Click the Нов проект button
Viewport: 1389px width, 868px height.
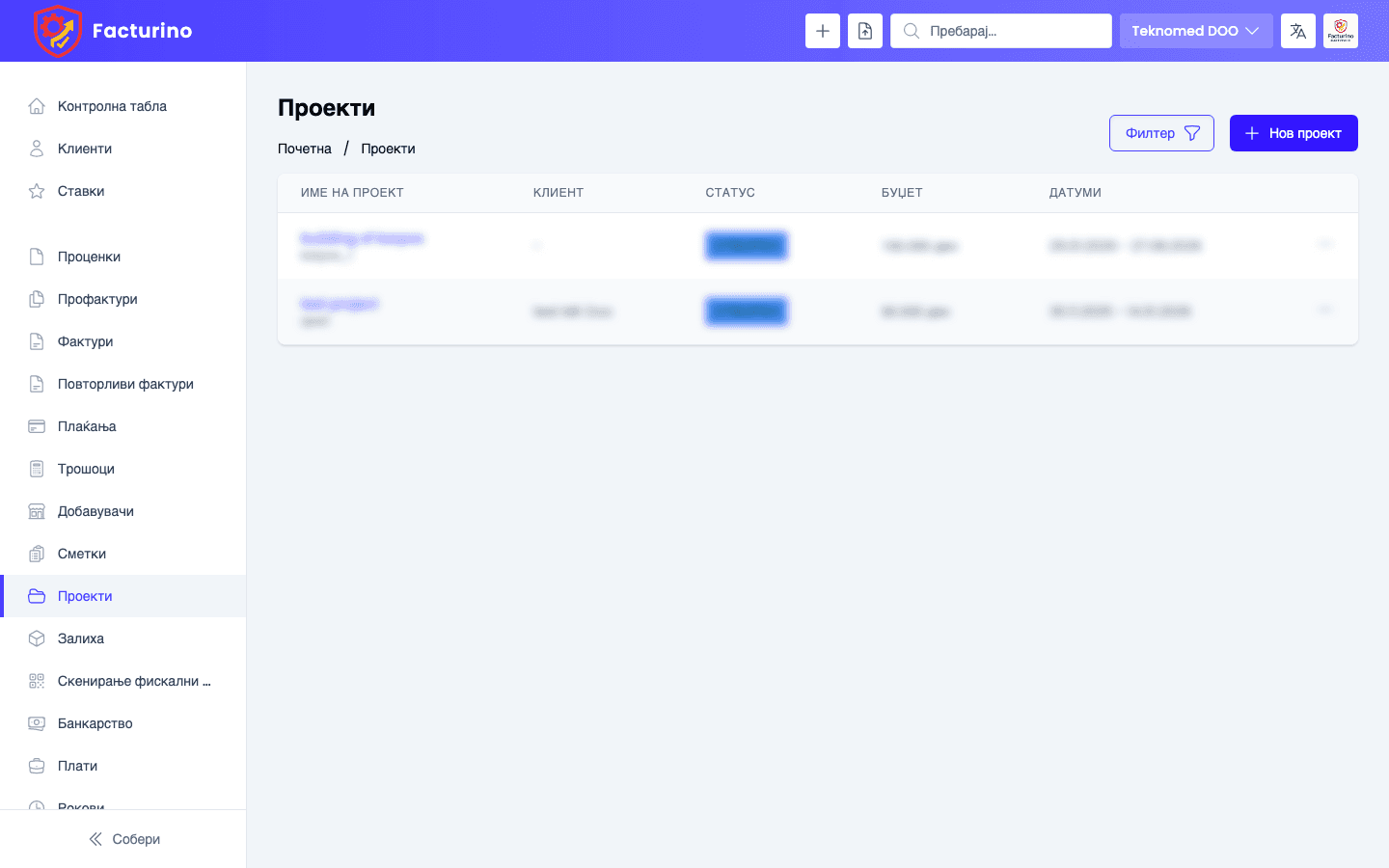tap(1294, 132)
